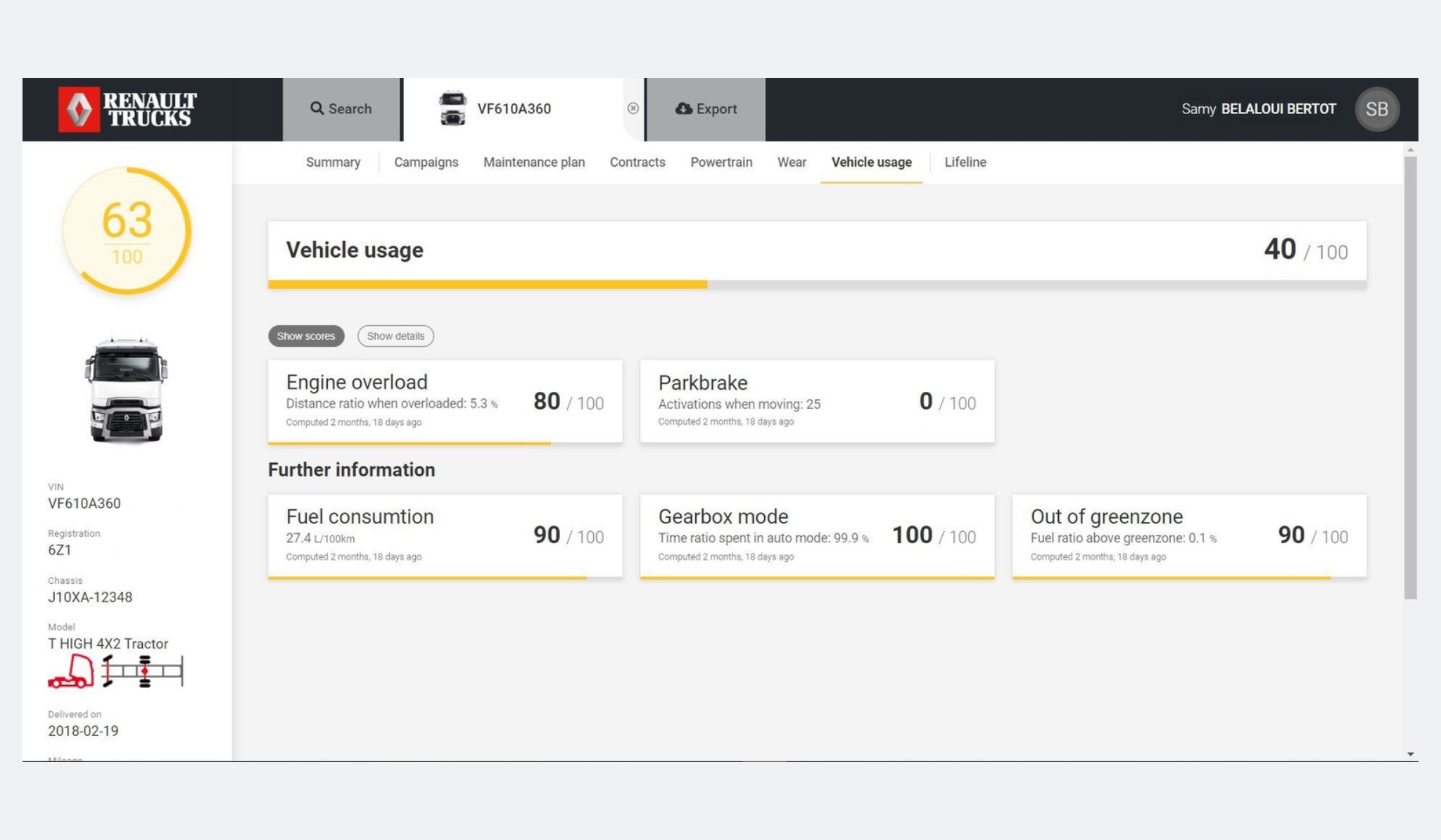Click the Export cloud download icon
1441x840 pixels.
coord(683,108)
